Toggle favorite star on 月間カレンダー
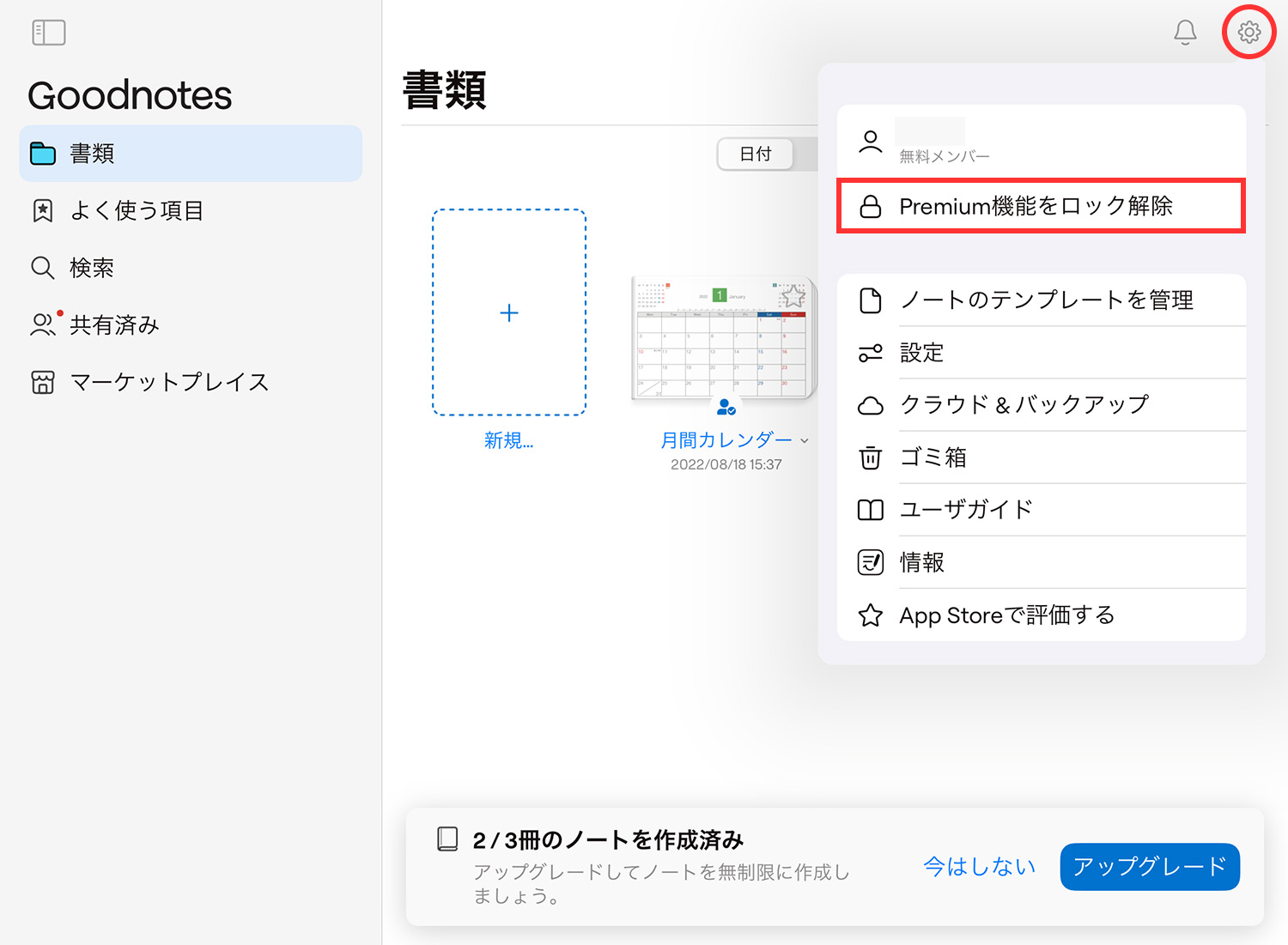The height and width of the screenshot is (945, 1288). (x=793, y=297)
